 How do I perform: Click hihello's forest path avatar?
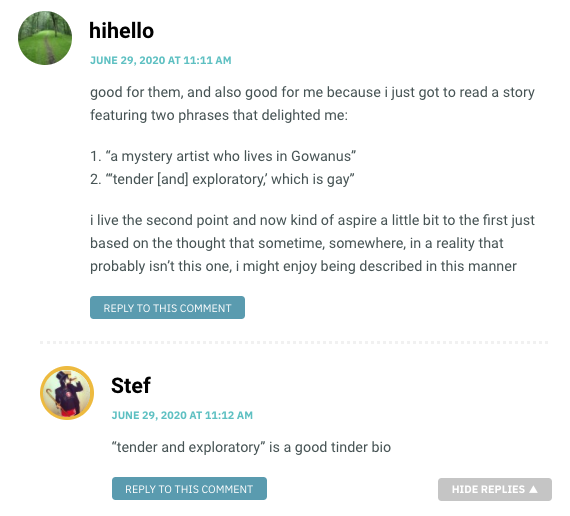(x=45, y=38)
